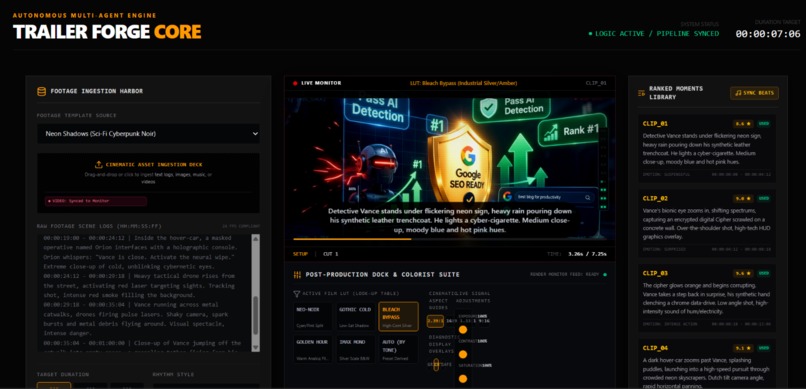The width and height of the screenshot is (806, 389).
Task: Click the Render Monitor Feed: Ready text
Action: [565, 275]
